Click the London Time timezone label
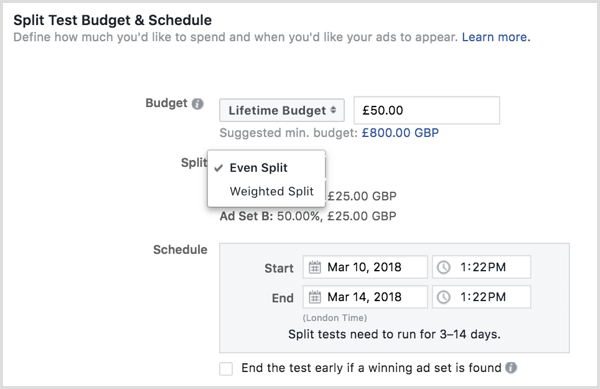Viewport: 600px width, 389px height. pyautogui.click(x=335, y=318)
